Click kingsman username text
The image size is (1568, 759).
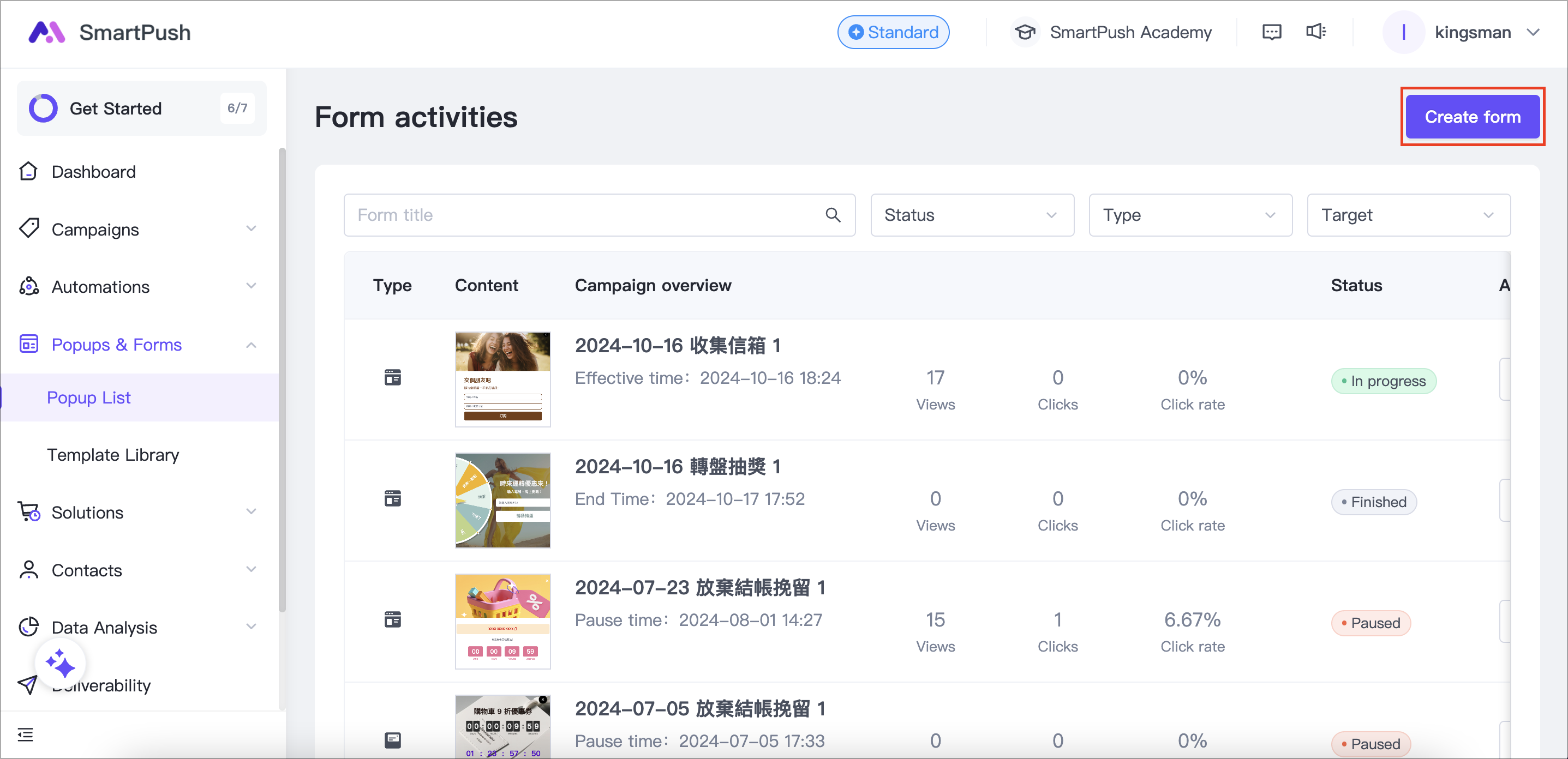click(1473, 32)
